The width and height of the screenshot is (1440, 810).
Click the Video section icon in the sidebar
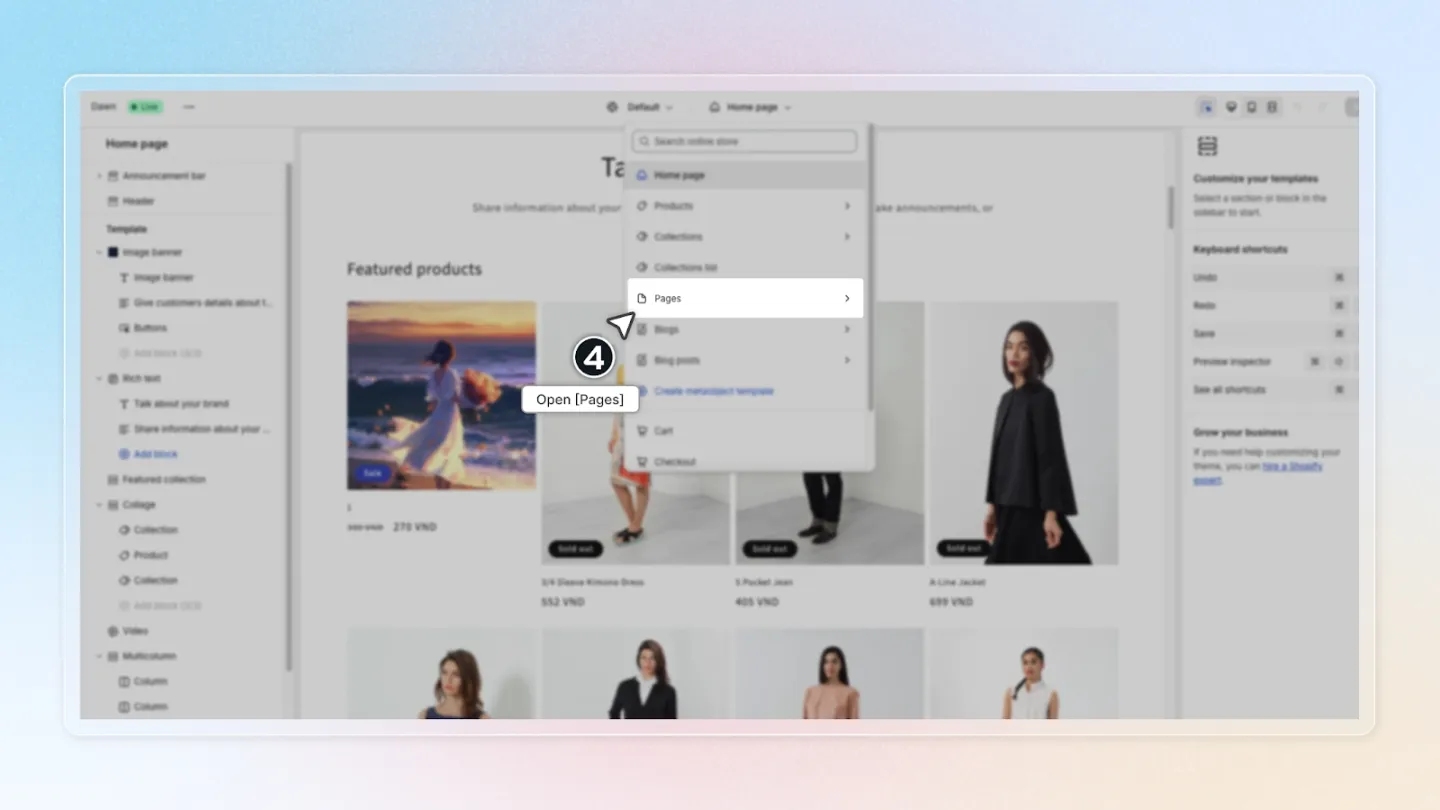pyautogui.click(x=113, y=631)
